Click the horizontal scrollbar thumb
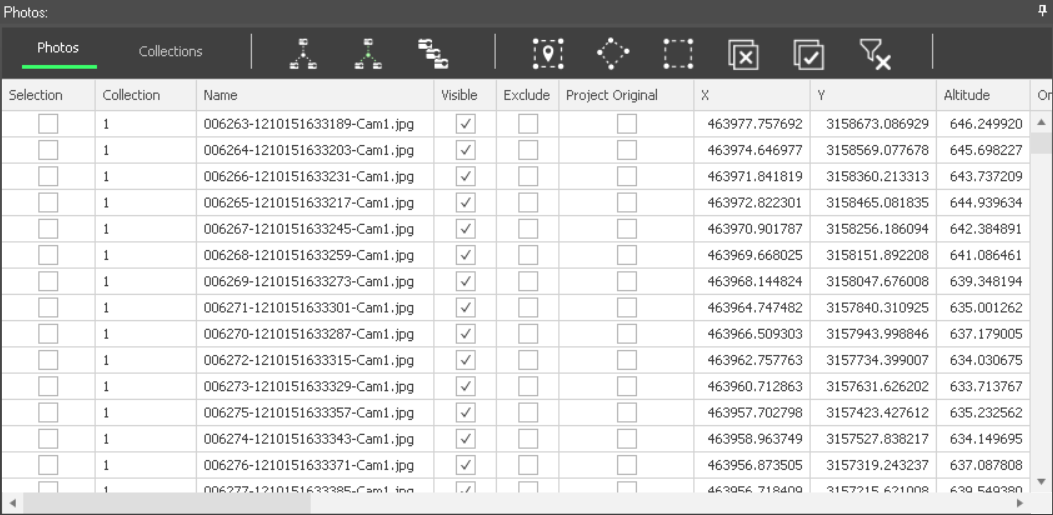 [167, 503]
